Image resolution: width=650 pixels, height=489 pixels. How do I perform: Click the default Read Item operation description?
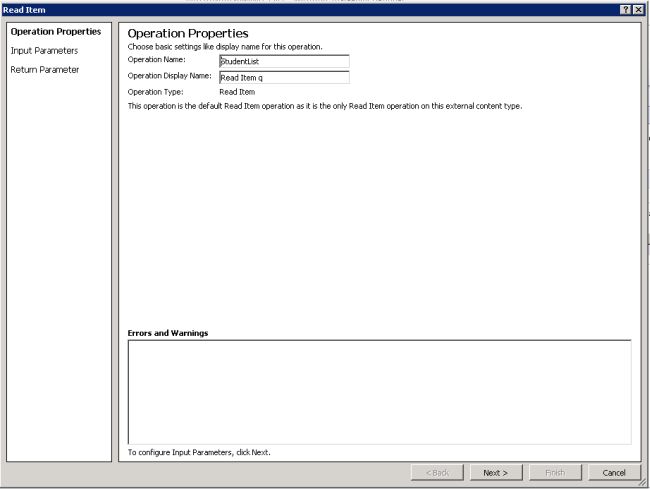(x=325, y=106)
